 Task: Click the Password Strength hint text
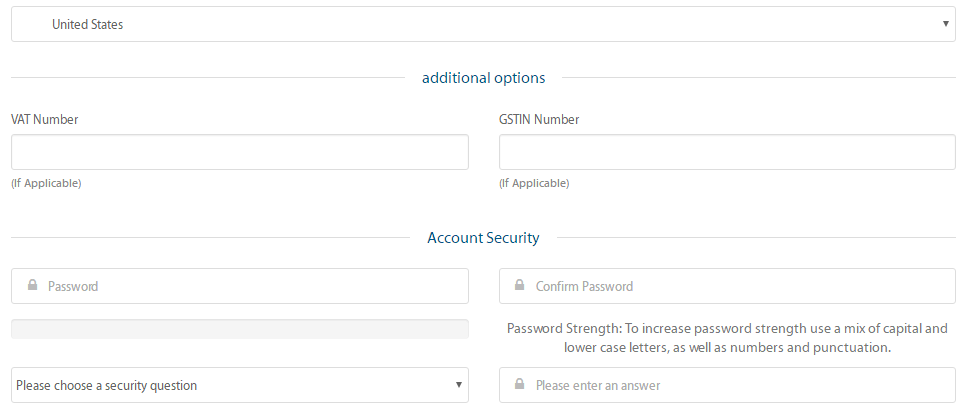pos(727,338)
